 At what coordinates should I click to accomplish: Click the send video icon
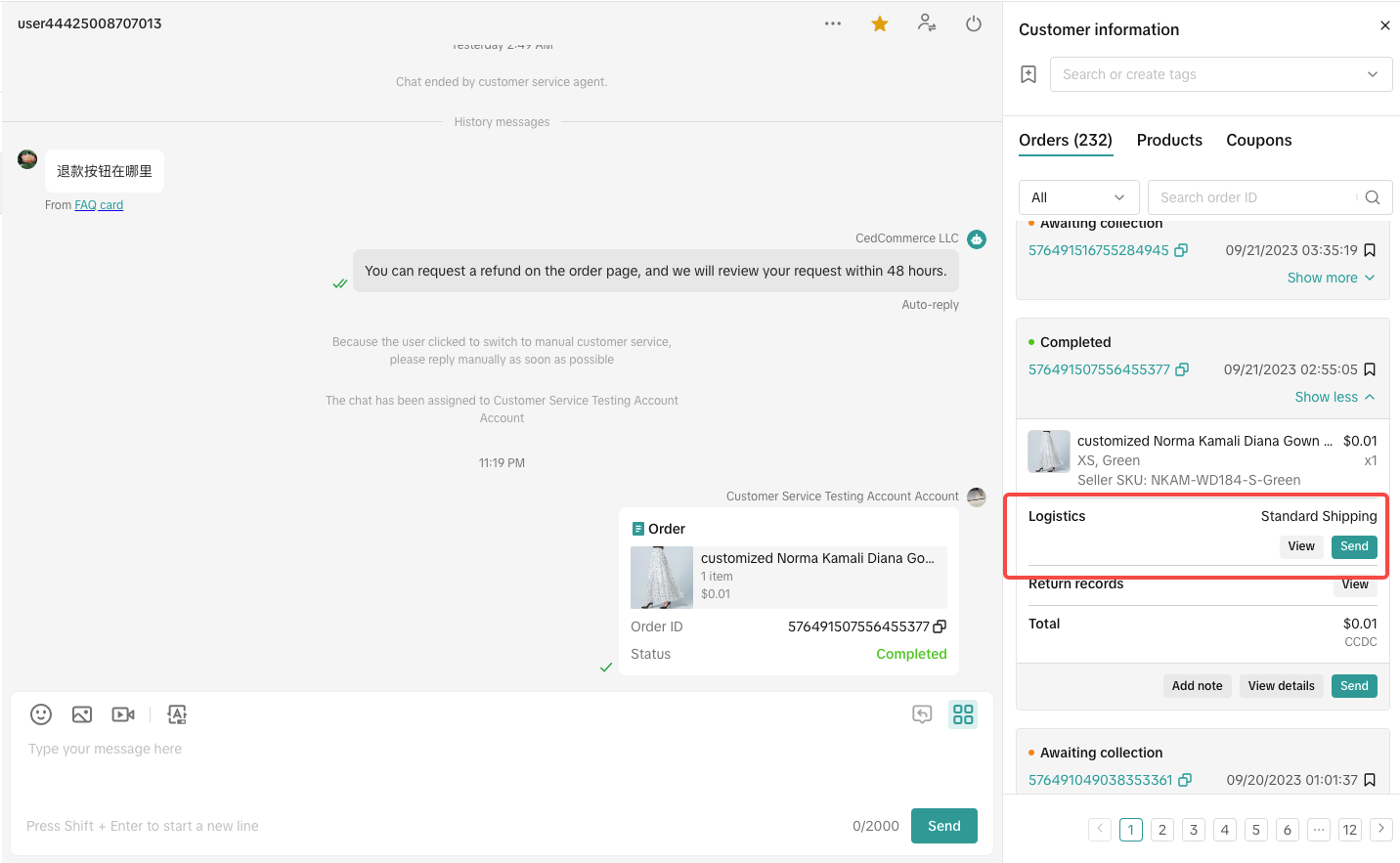123,714
